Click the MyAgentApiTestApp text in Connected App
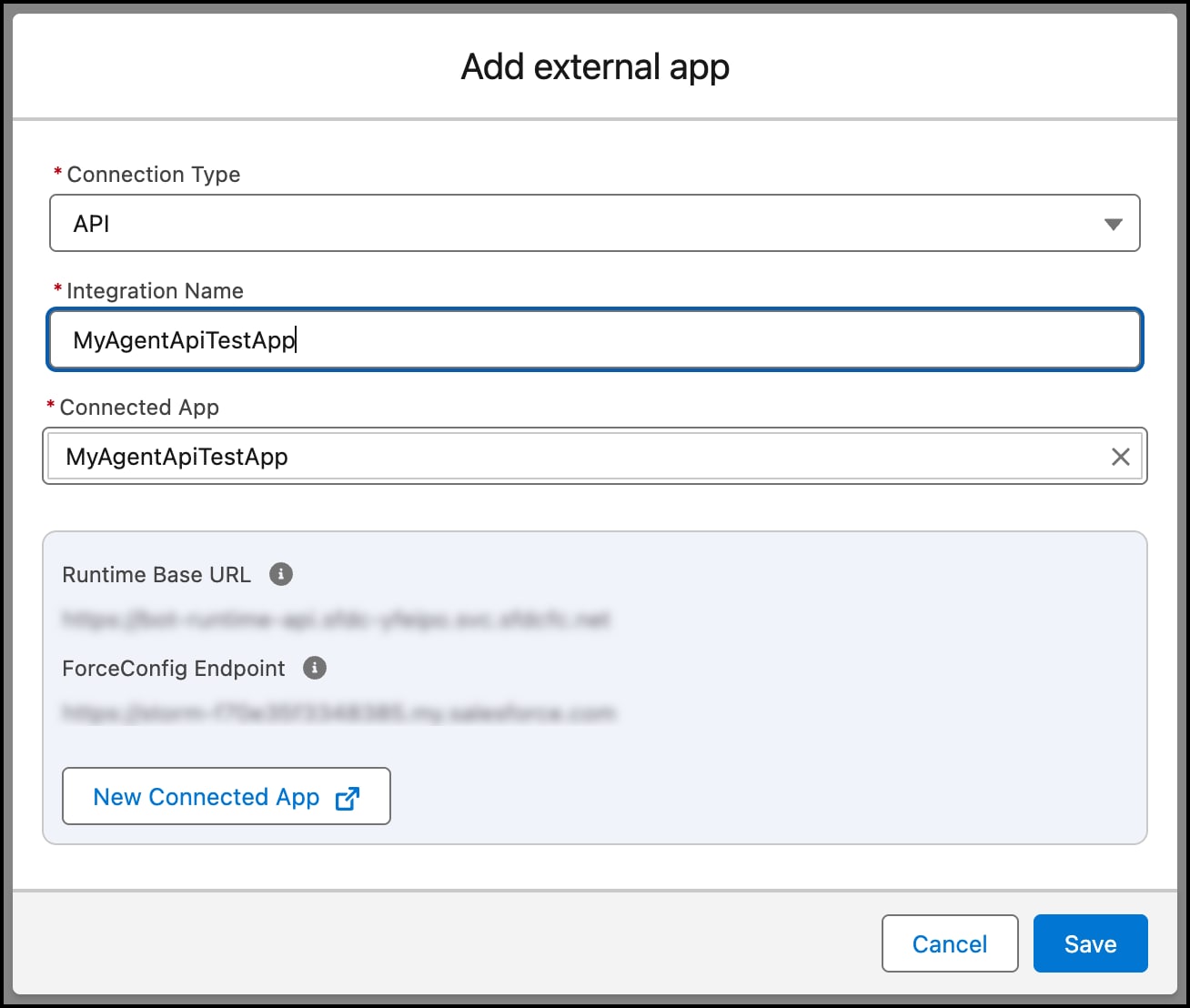This screenshot has height=1008, width=1190. (177, 457)
